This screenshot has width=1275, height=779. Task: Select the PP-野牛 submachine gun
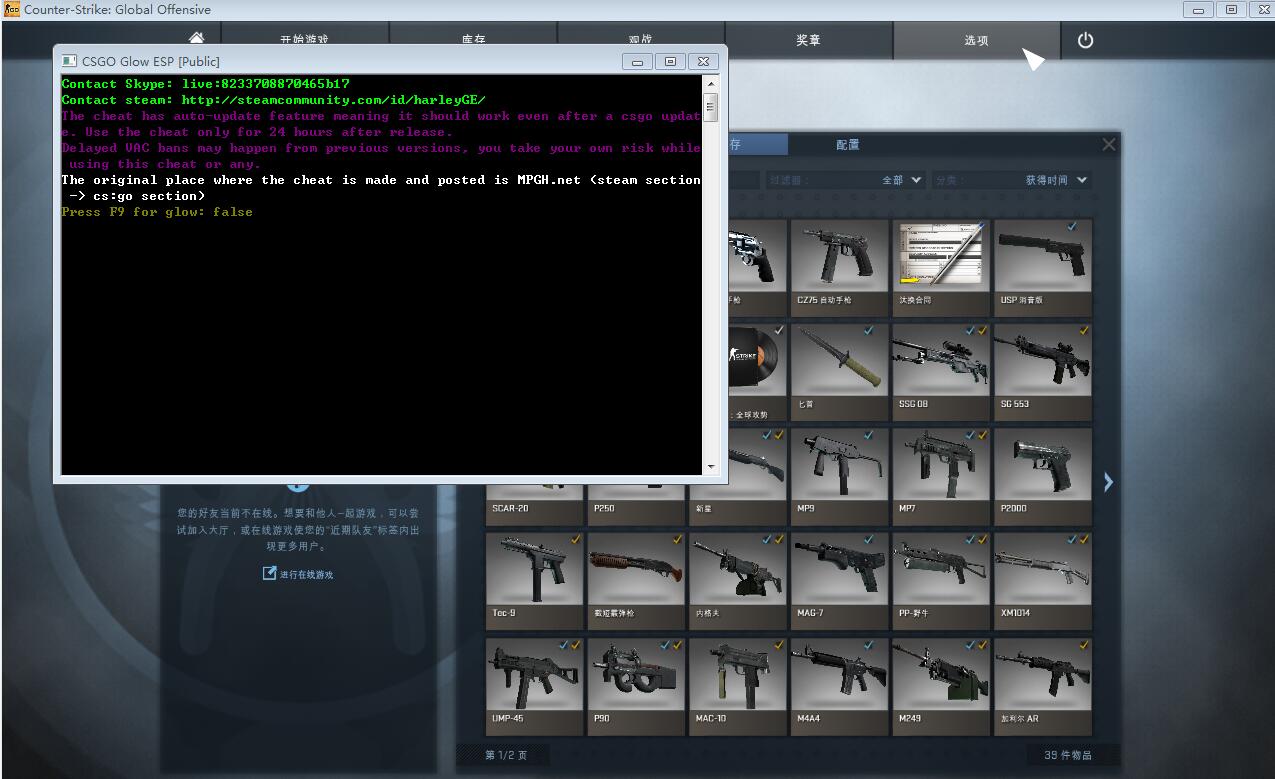[941, 581]
